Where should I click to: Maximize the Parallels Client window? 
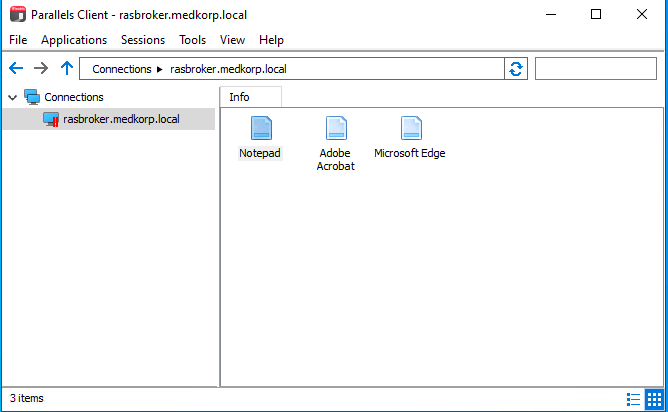(x=596, y=14)
